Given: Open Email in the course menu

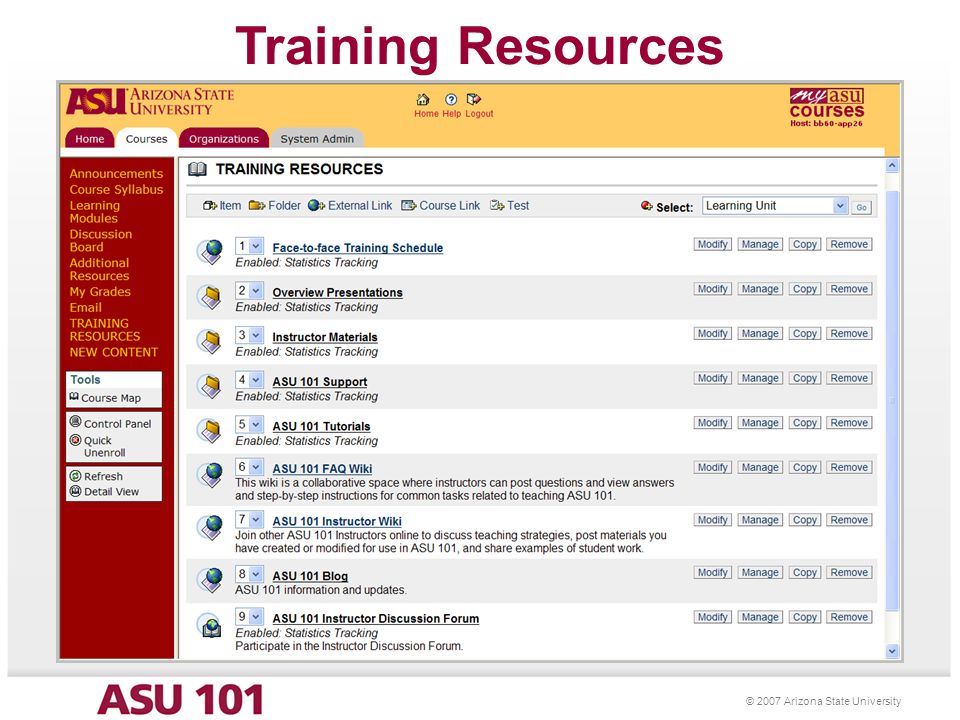Looking at the screenshot, I should click(x=86, y=308).
